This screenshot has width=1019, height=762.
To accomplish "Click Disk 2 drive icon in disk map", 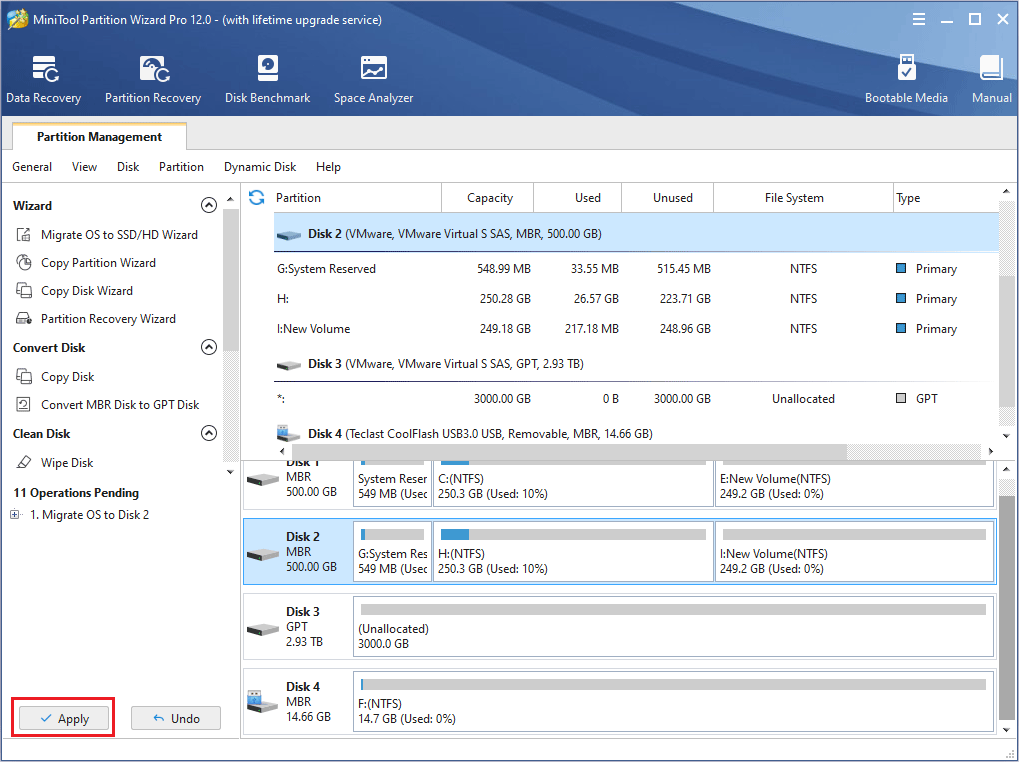I will pyautogui.click(x=263, y=553).
